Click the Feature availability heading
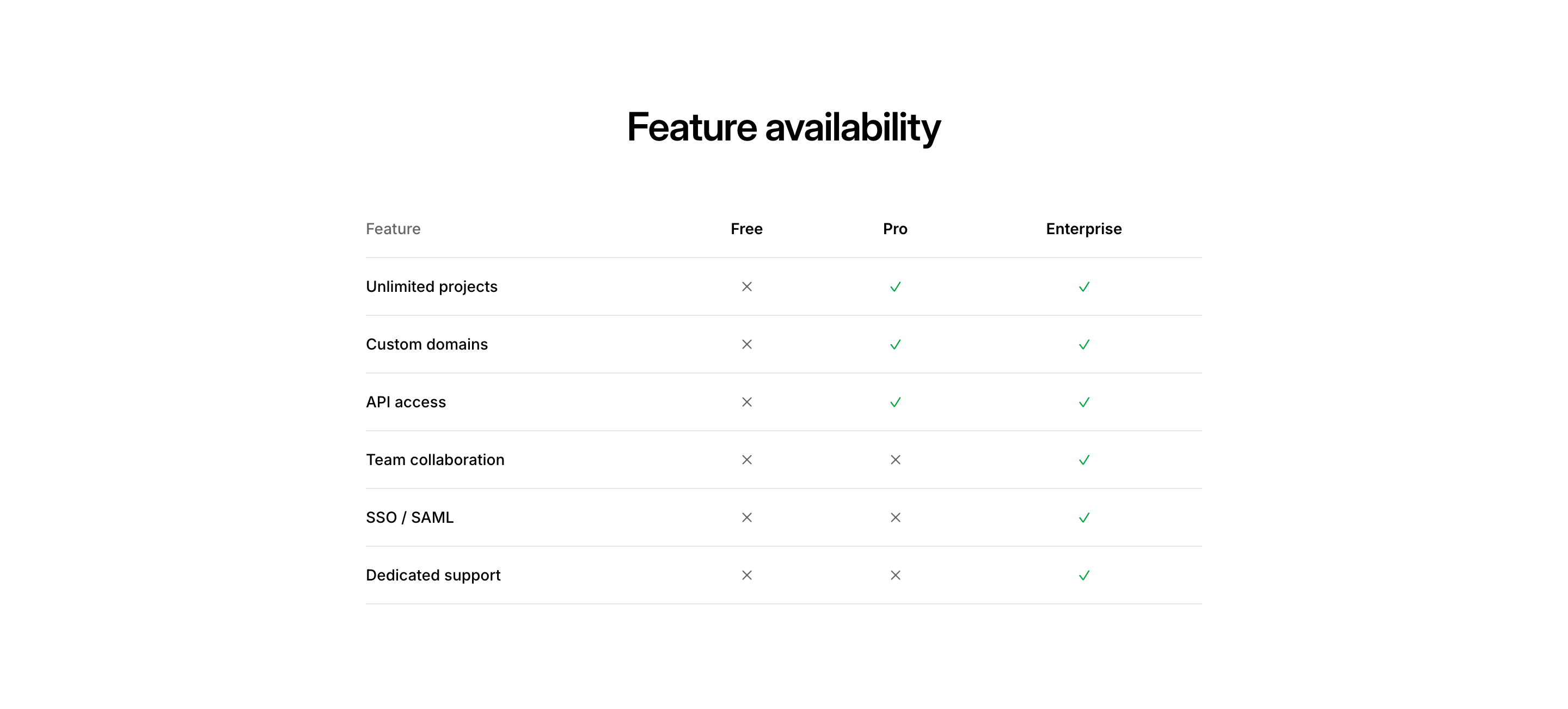The height and width of the screenshot is (709, 1568). tap(783, 127)
